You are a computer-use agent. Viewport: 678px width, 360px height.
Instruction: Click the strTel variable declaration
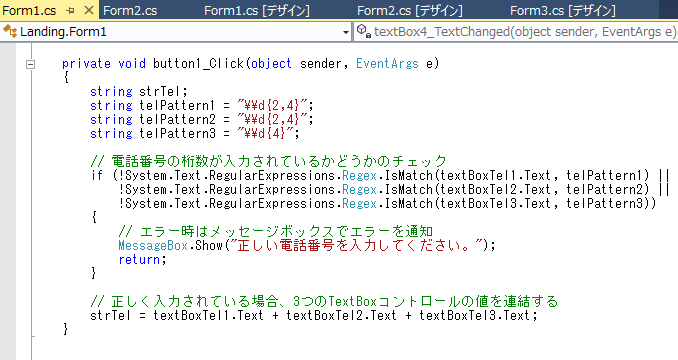point(139,92)
